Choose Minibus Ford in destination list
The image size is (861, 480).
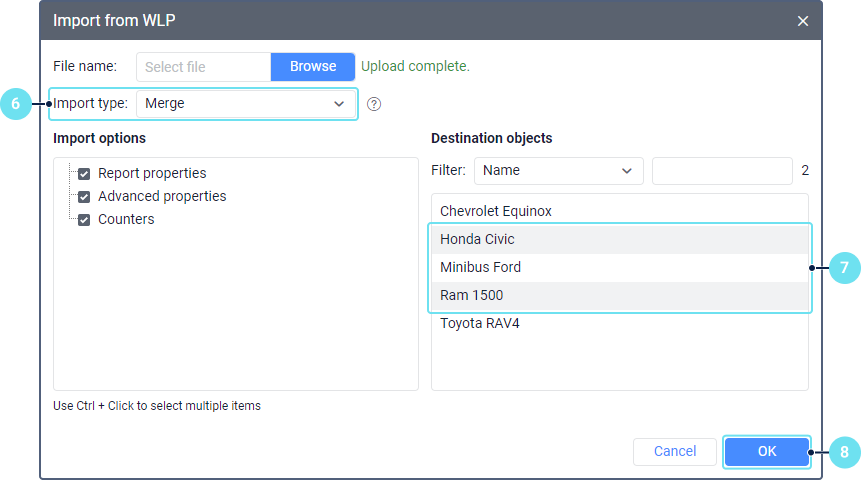pyautogui.click(x=481, y=268)
